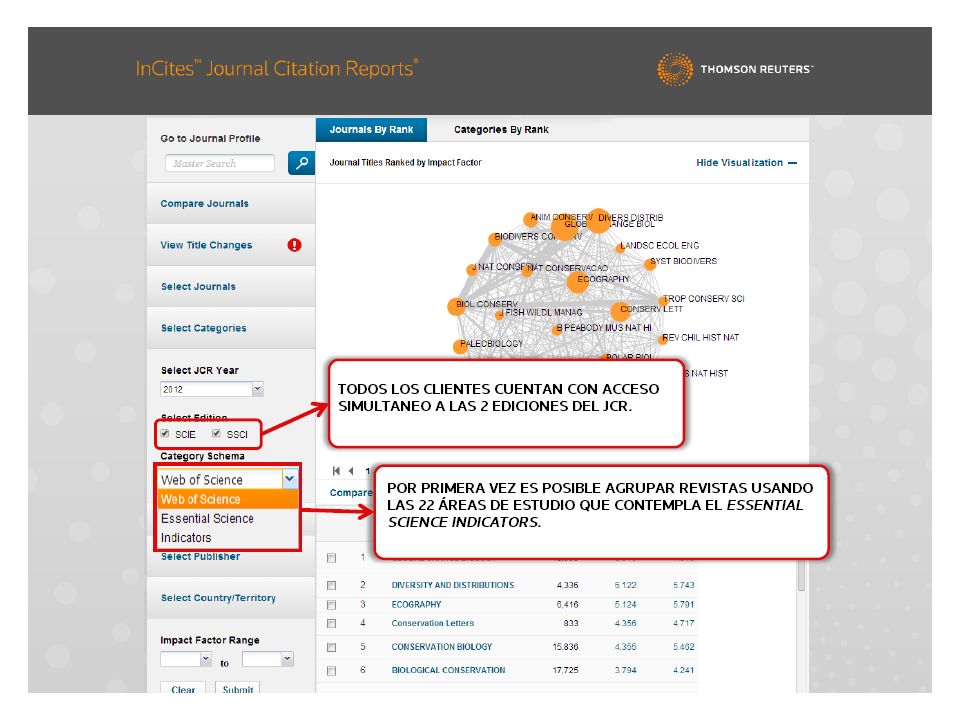960x720 pixels.
Task: Click the J NAT CONSERV node
Action: coord(471,269)
